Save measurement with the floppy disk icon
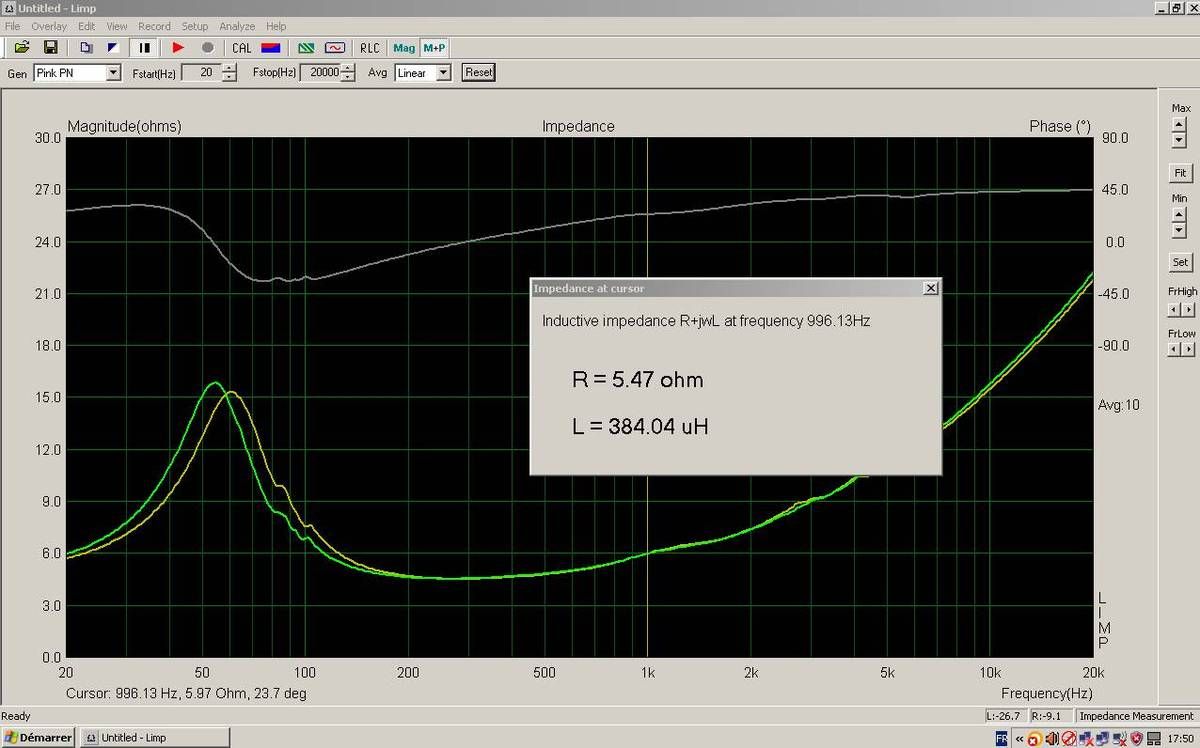 50,47
